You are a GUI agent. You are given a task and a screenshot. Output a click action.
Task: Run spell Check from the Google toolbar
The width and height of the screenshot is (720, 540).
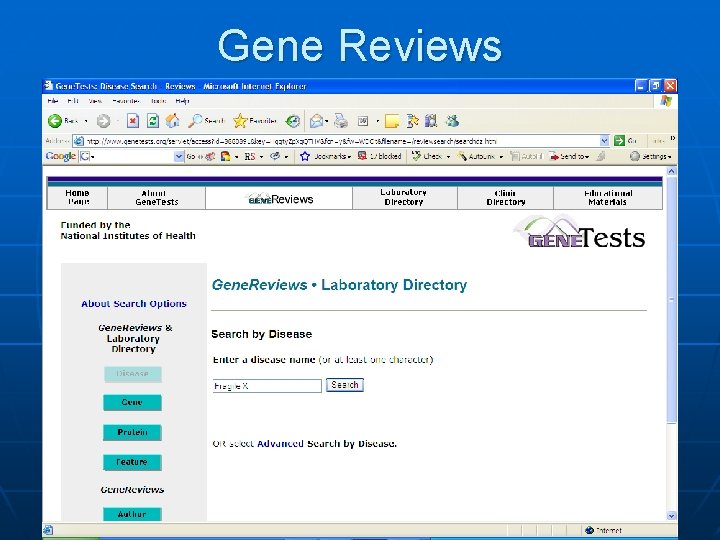[x=427, y=157]
